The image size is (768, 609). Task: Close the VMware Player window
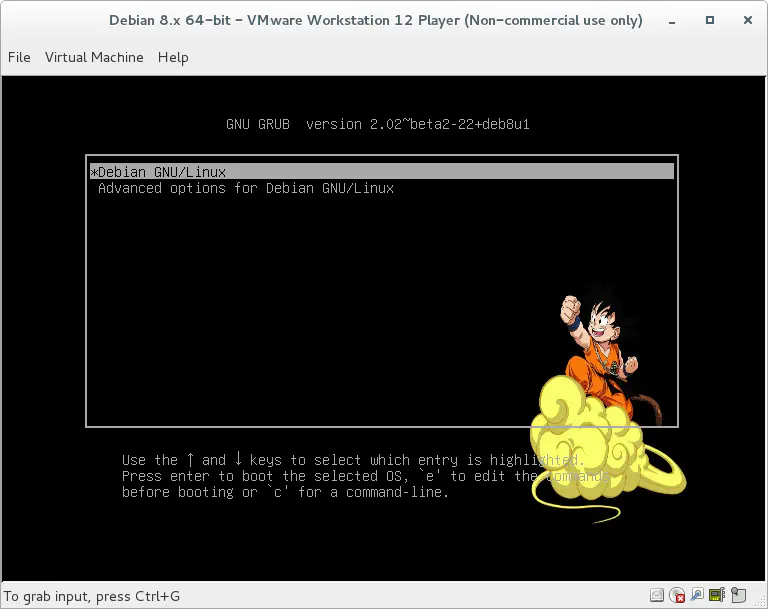747,20
